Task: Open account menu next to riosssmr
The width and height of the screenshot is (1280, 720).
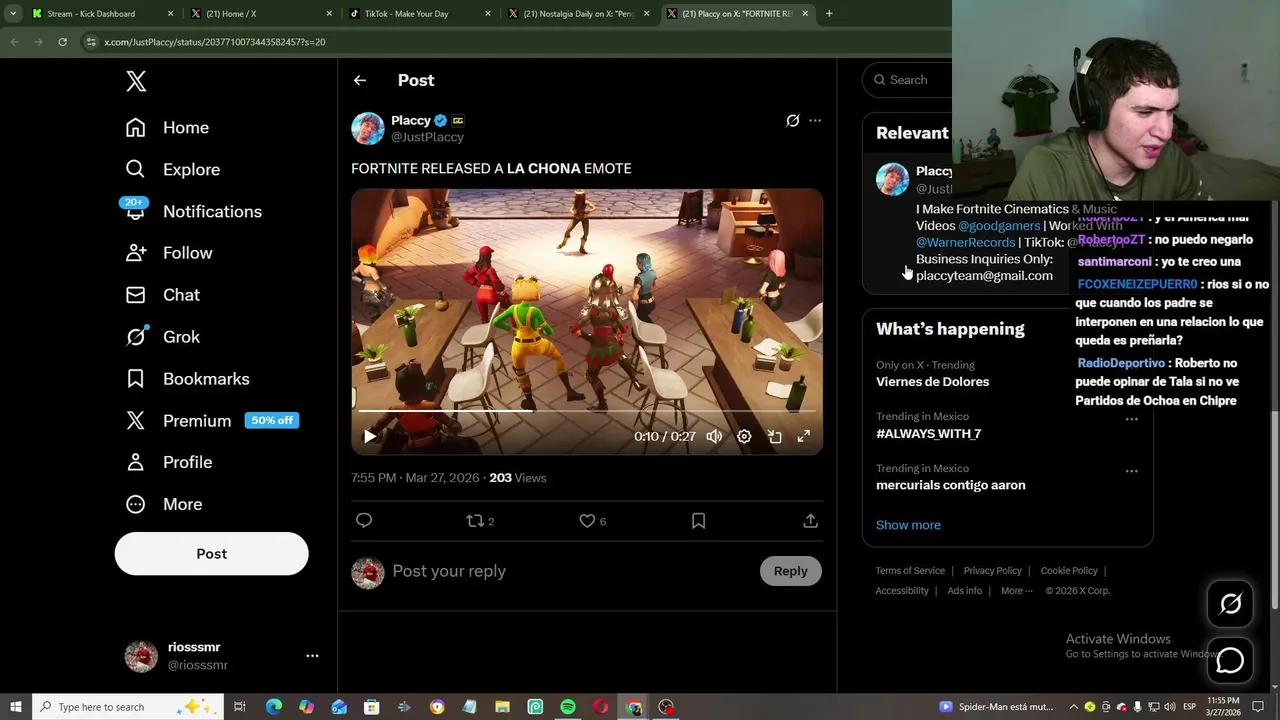Action: point(312,656)
